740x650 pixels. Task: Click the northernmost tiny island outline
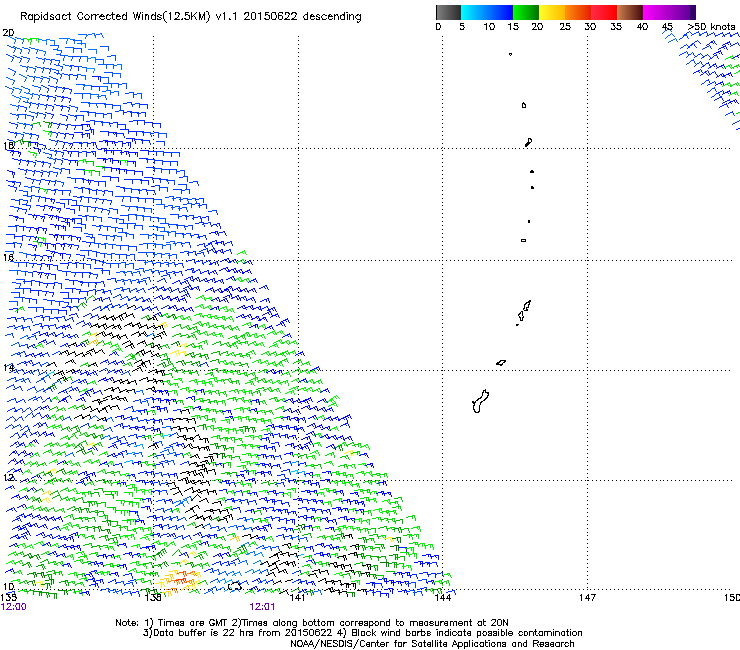coord(510,54)
